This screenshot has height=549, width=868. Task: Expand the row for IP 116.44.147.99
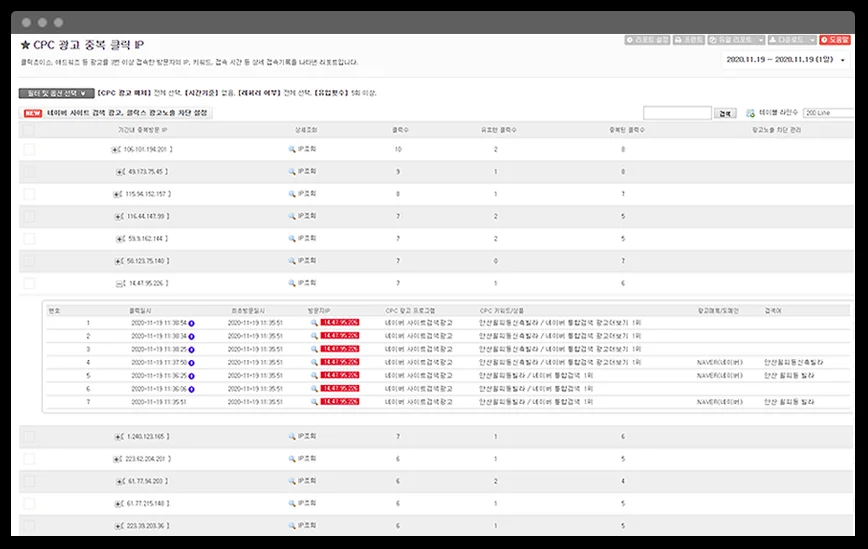[x=119, y=216]
